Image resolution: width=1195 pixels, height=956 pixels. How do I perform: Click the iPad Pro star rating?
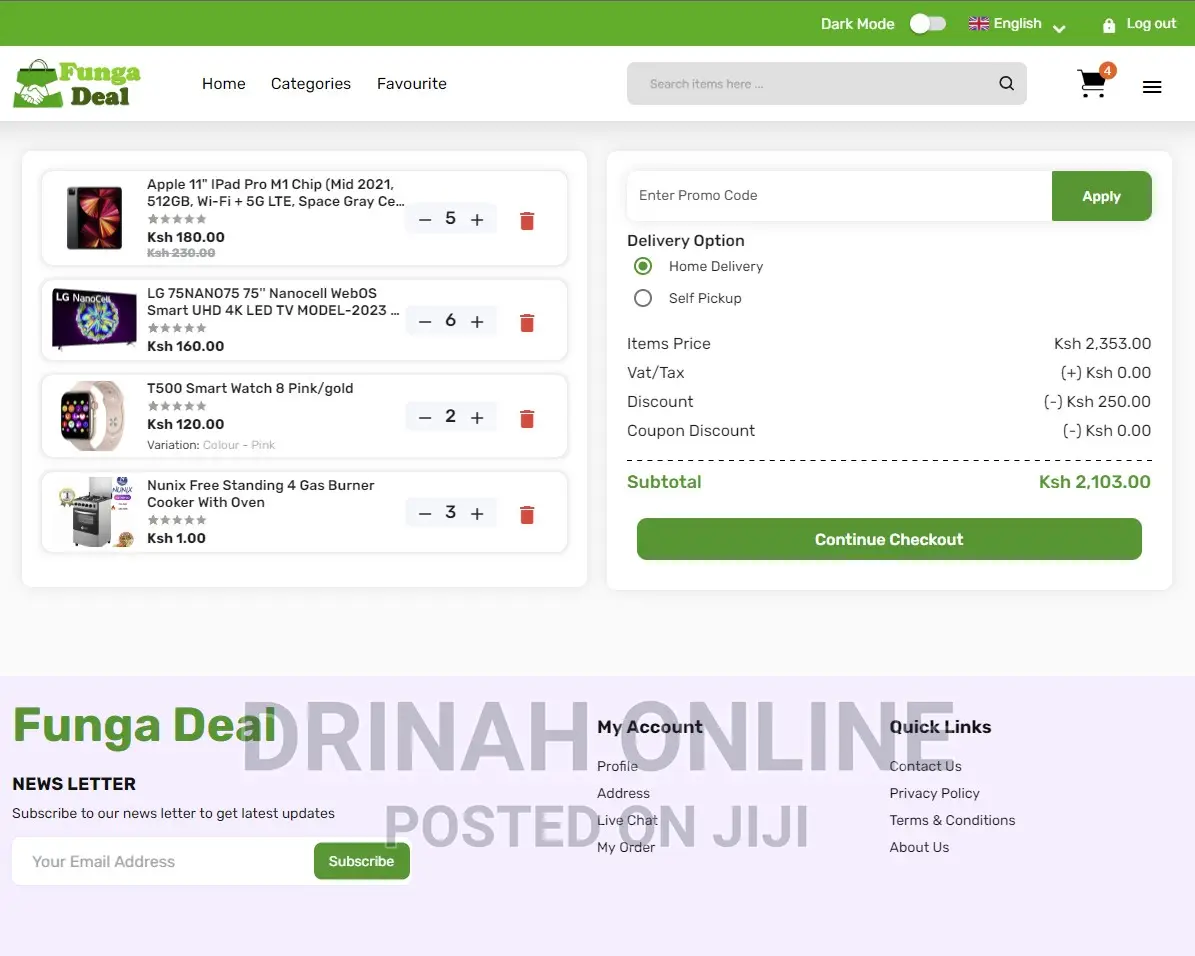(177, 220)
